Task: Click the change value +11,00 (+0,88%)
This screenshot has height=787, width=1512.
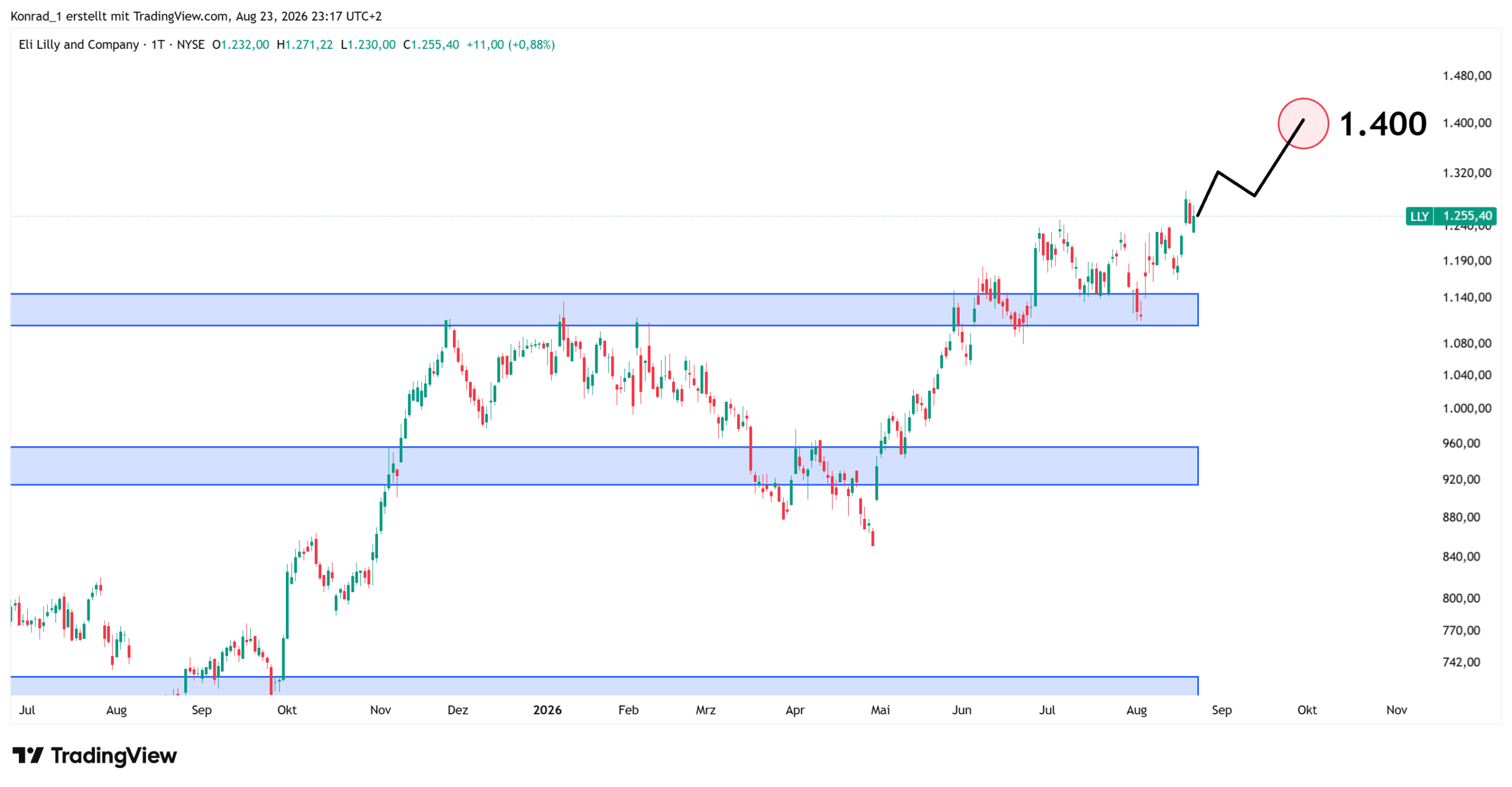Action: tap(510, 45)
